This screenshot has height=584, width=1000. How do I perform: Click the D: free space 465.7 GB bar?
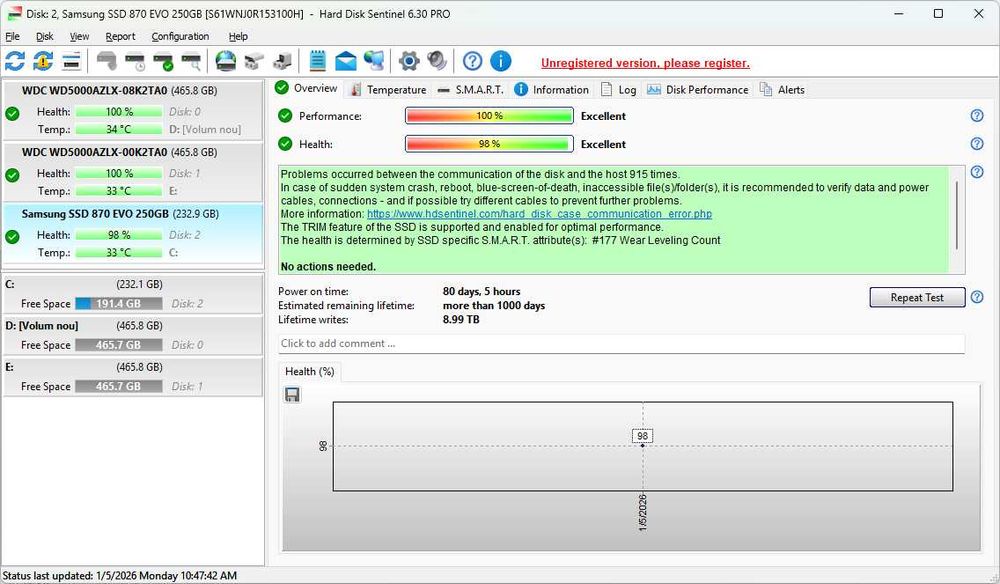pyautogui.click(x=119, y=345)
